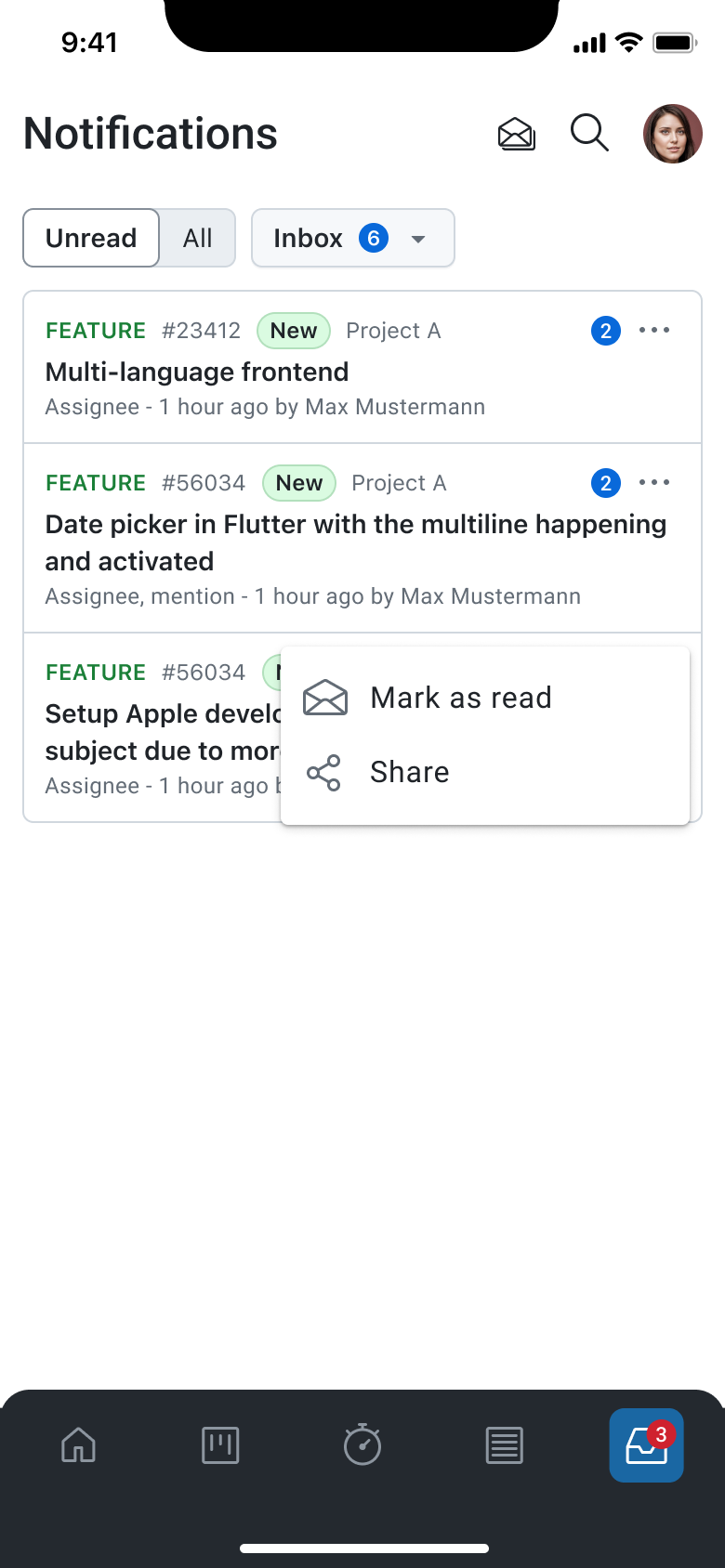The width and height of the screenshot is (725, 1568).
Task: Open the documents list icon in bottom bar
Action: pos(505,1445)
